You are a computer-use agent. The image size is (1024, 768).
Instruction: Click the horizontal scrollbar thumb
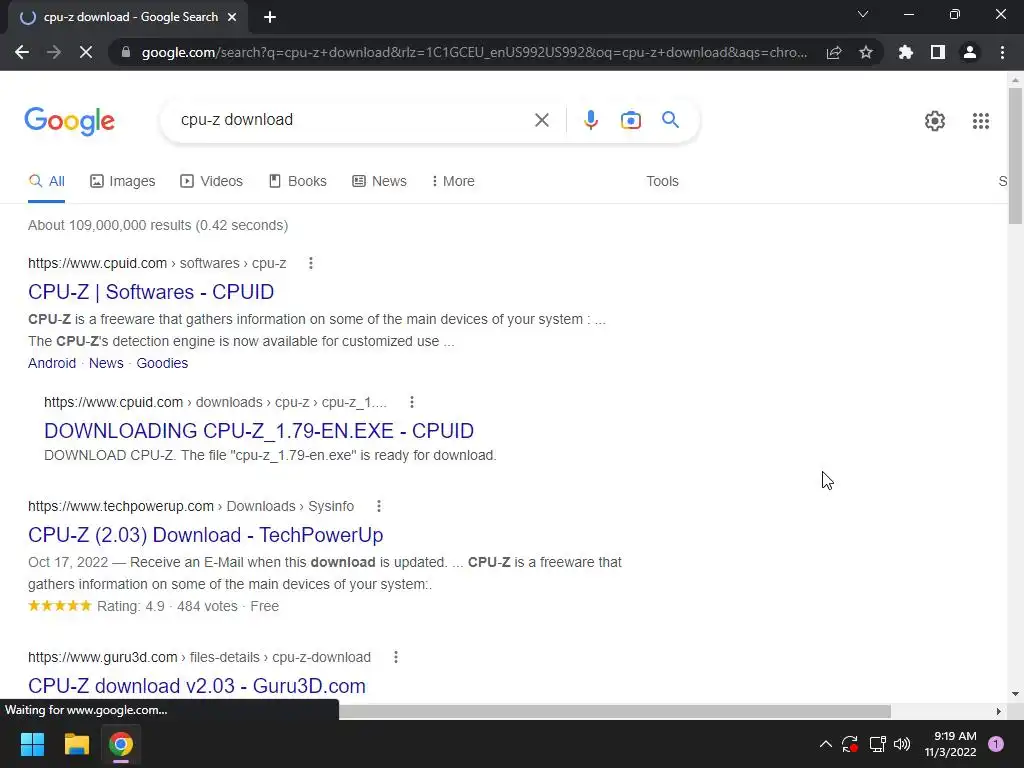(614, 711)
